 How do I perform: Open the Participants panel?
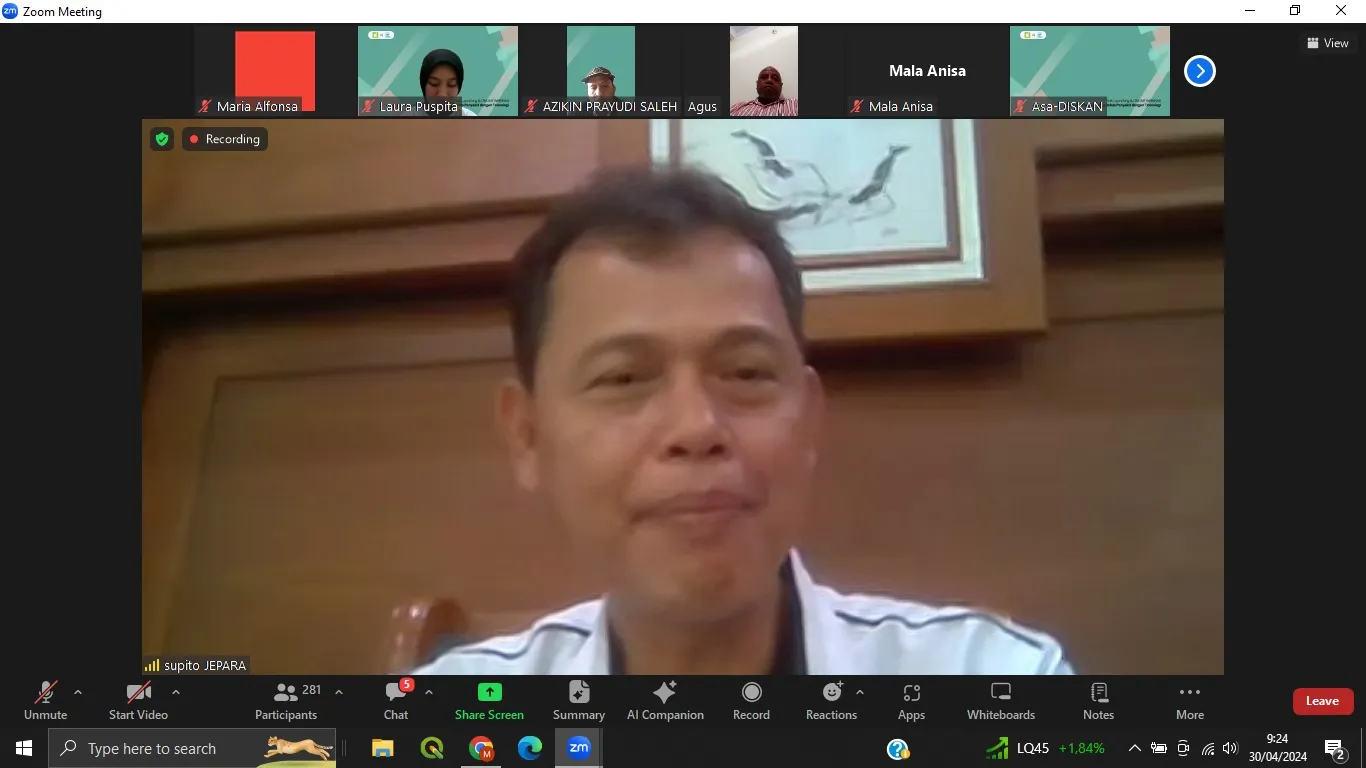click(x=286, y=700)
